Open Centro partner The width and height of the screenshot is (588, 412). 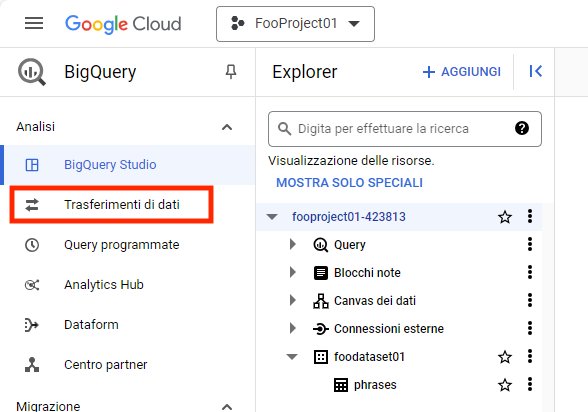point(128,365)
